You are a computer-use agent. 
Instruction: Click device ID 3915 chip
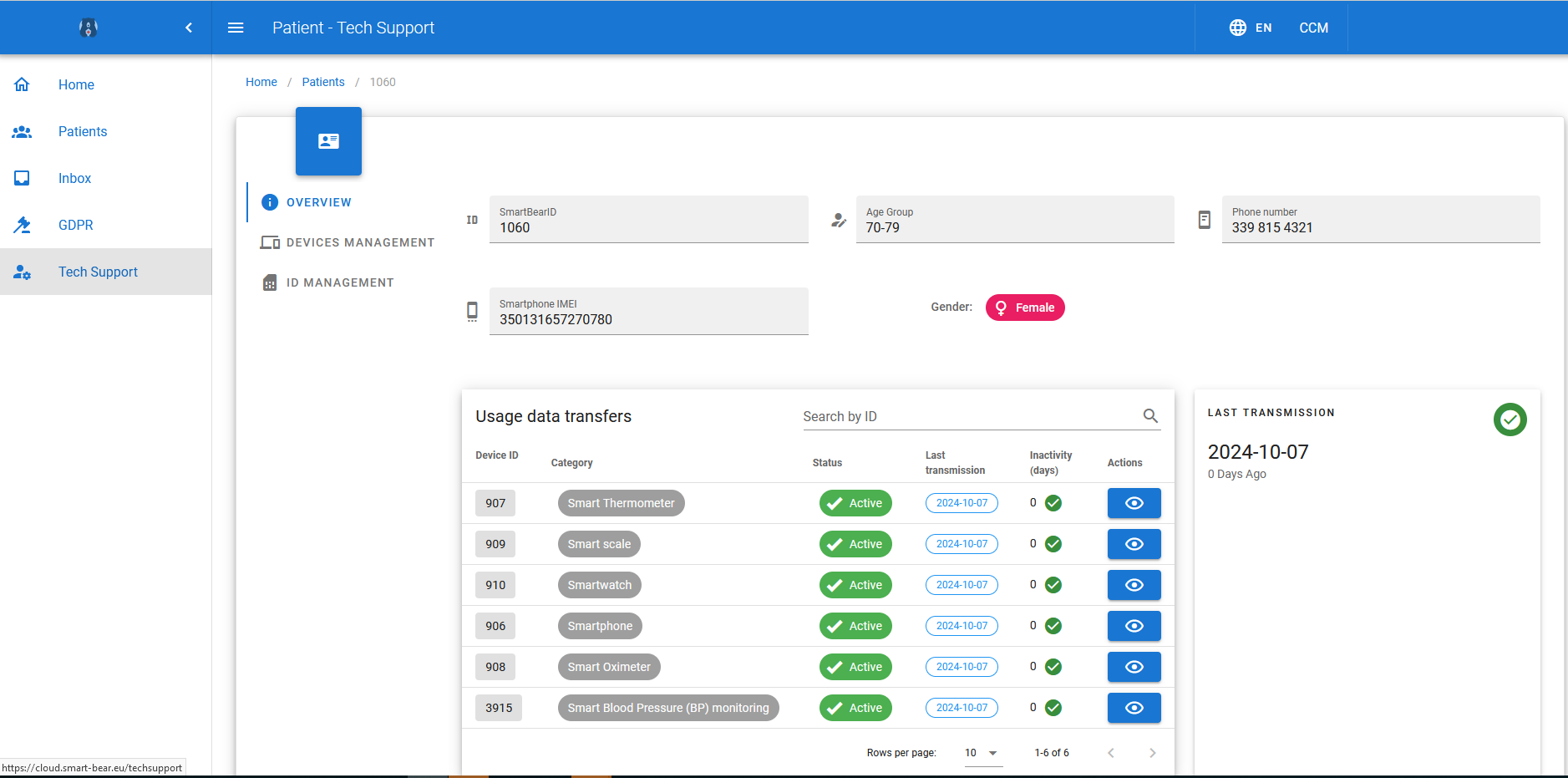(499, 708)
